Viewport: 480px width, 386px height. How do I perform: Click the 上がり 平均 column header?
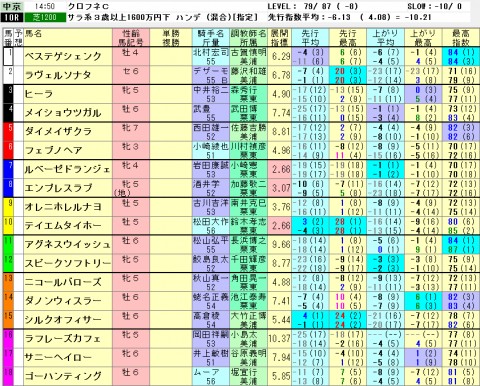[385, 38]
